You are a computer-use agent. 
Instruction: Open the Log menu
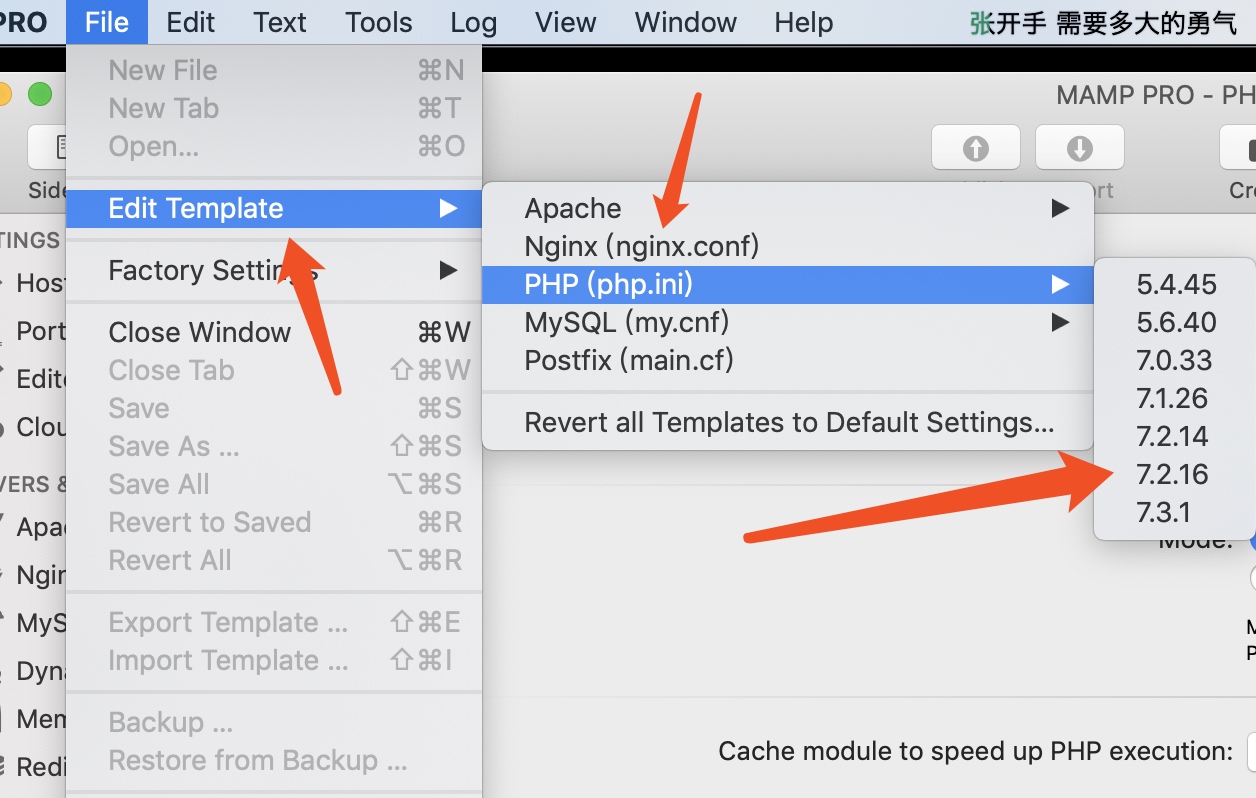click(474, 22)
